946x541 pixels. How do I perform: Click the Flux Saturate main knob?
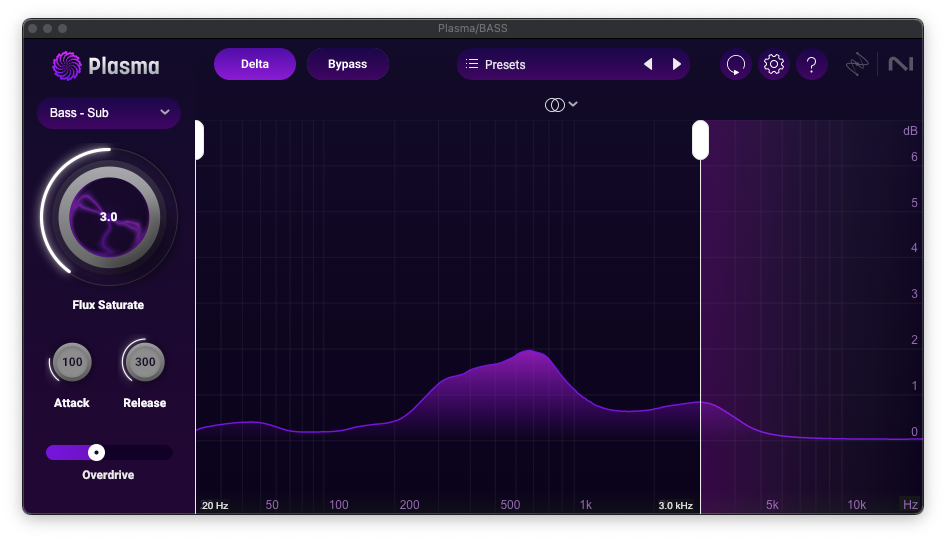[109, 217]
